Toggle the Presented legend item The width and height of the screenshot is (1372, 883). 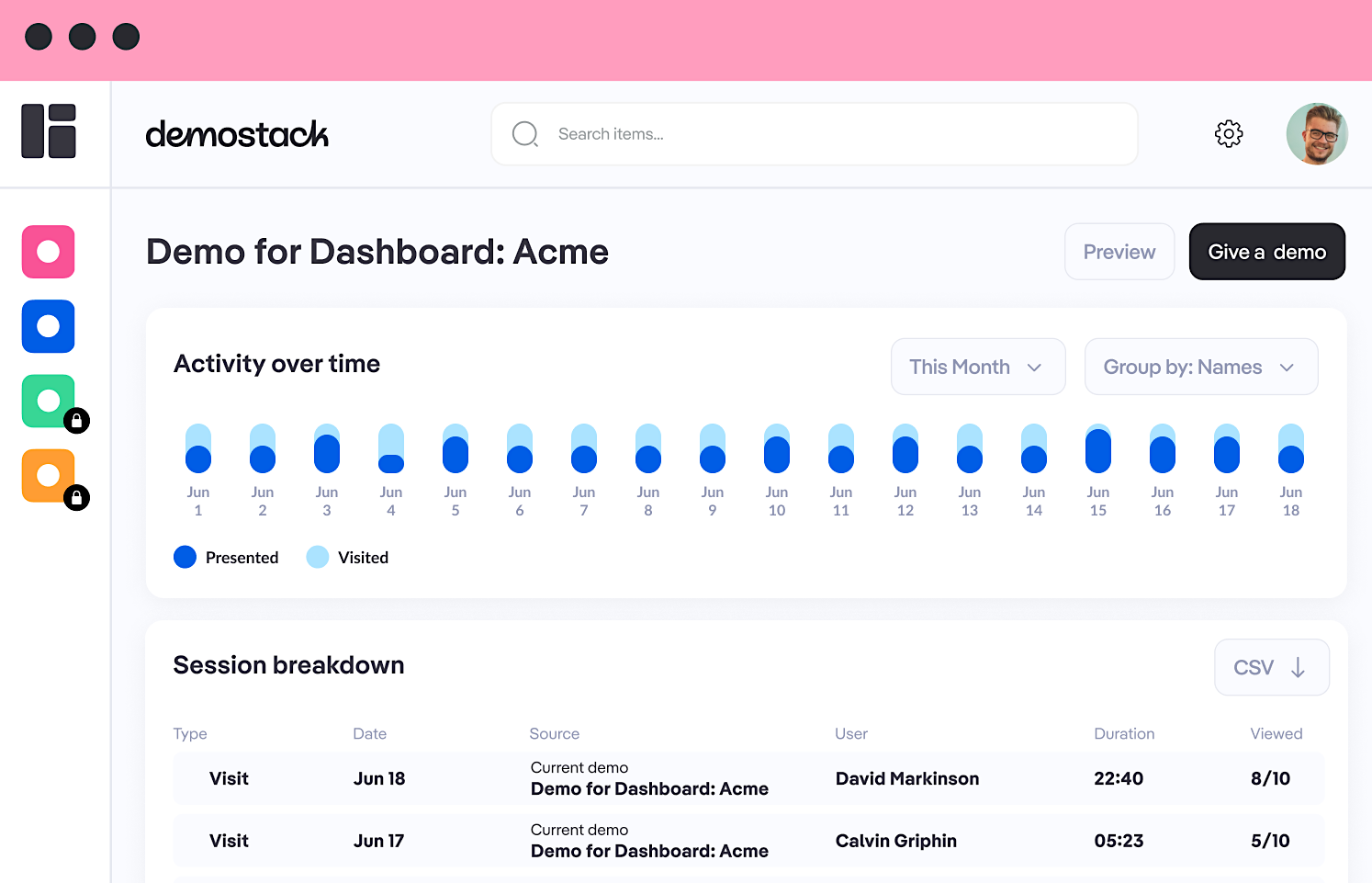click(x=226, y=557)
